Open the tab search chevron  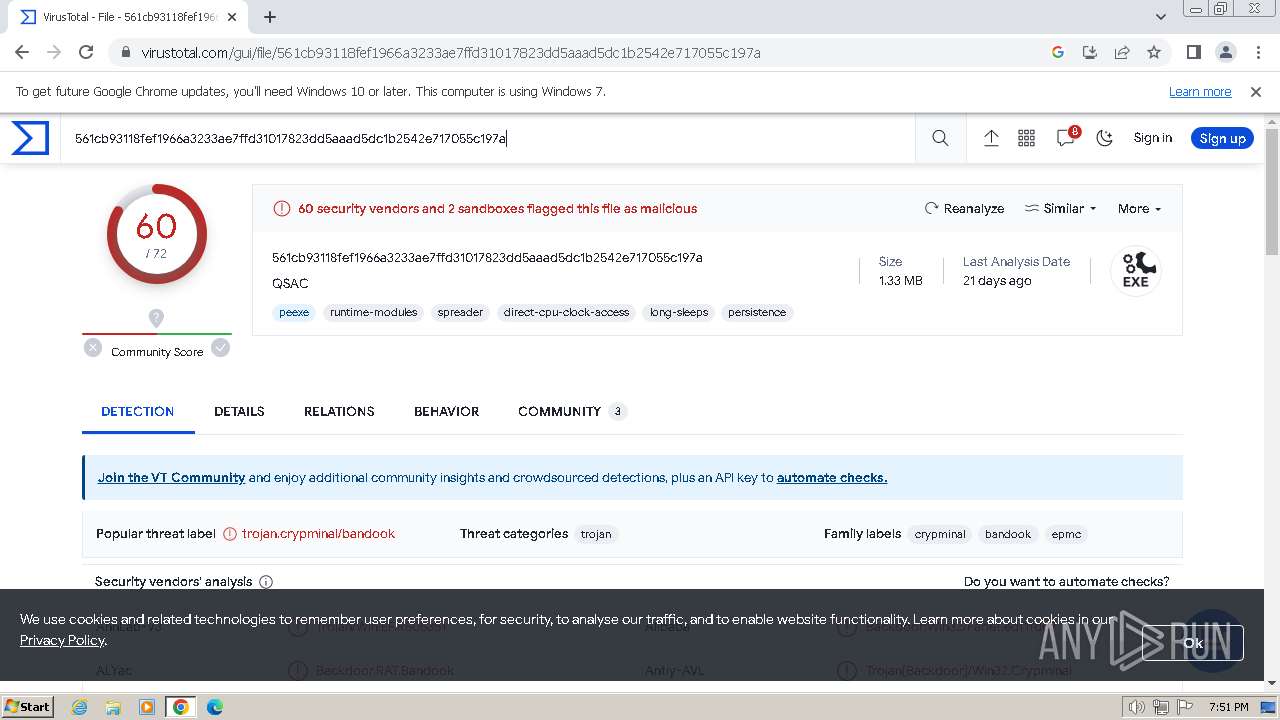click(x=1160, y=16)
